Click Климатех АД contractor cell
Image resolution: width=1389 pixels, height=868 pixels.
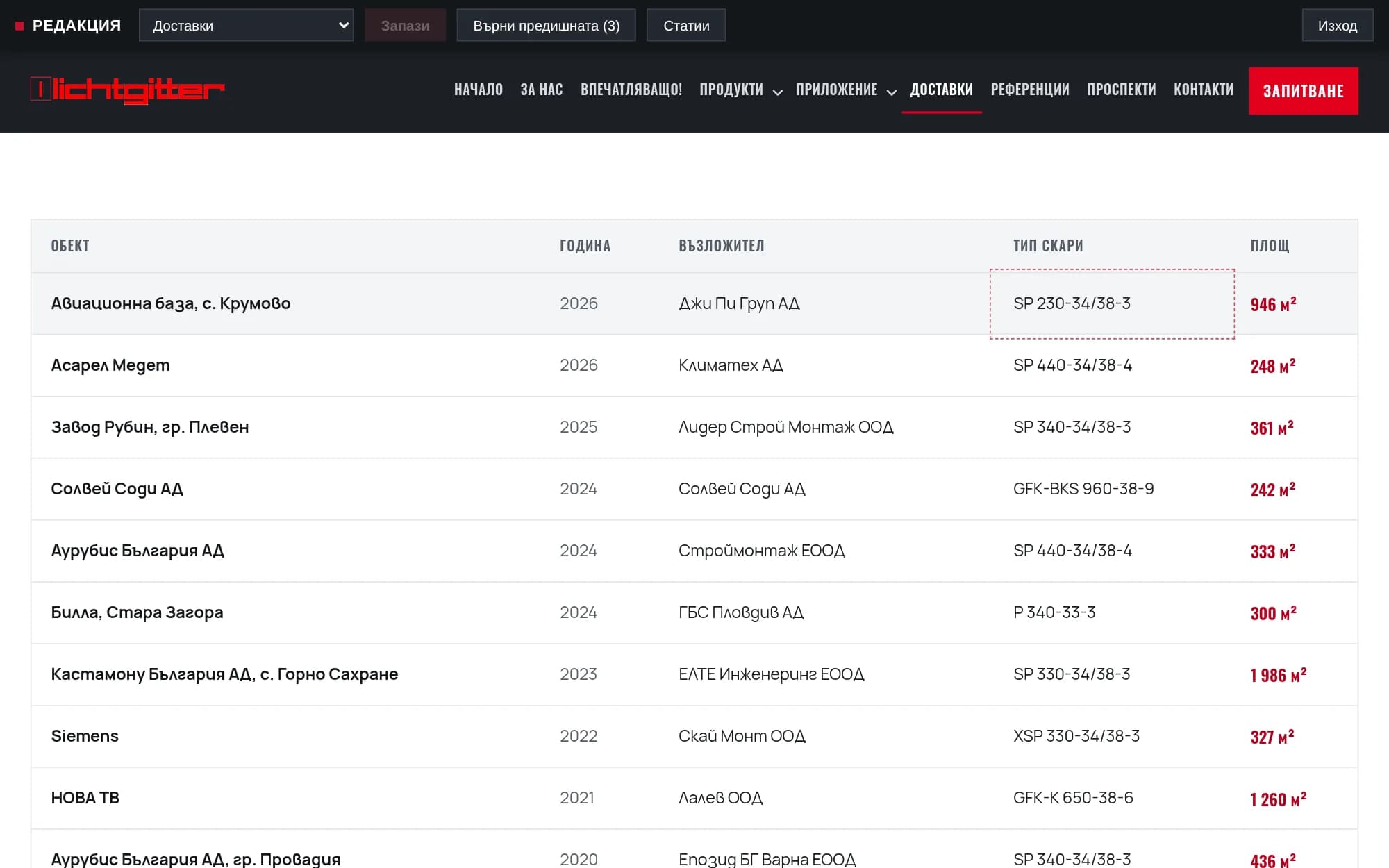[731, 365]
